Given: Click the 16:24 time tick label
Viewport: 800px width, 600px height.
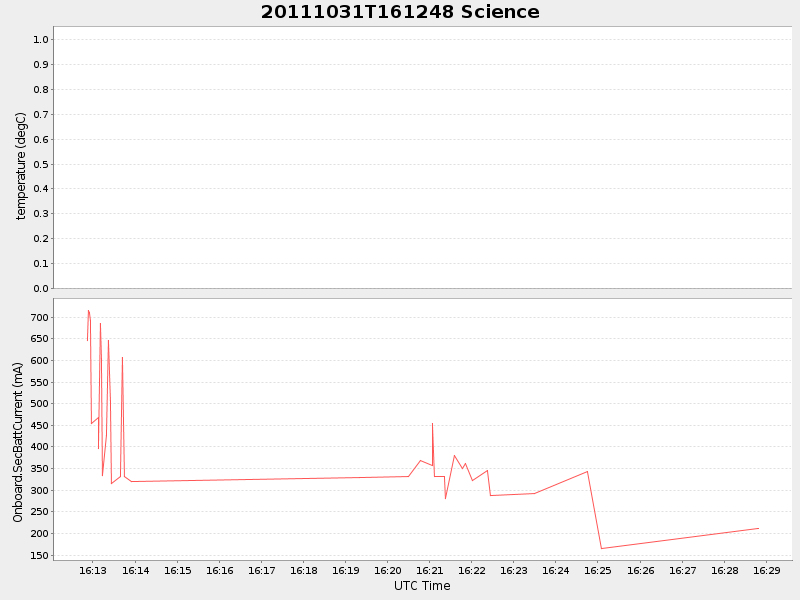Looking at the screenshot, I should [556, 570].
